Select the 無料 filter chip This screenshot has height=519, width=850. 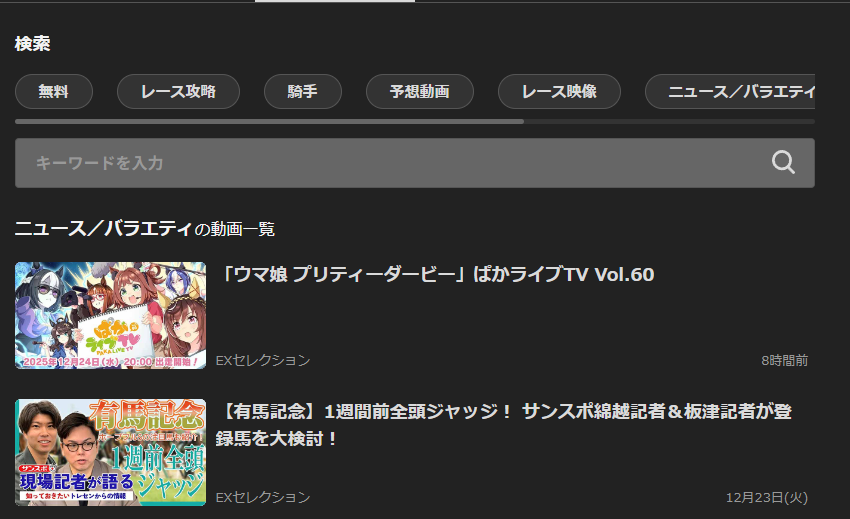coord(54,92)
